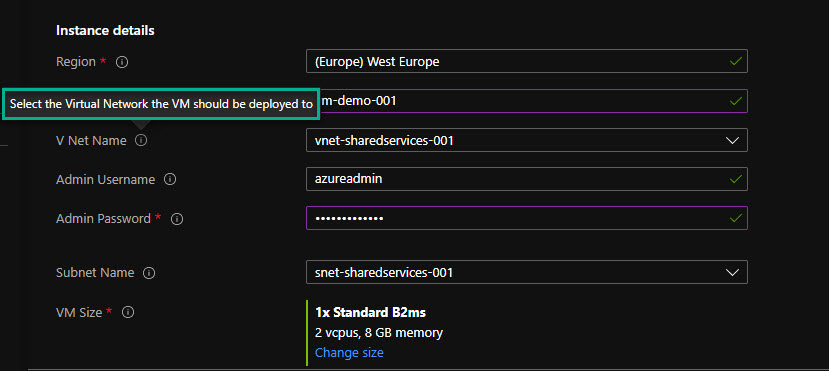This screenshot has height=371, width=829.
Task: Click the info icon next to VM Size
Action: click(128, 312)
